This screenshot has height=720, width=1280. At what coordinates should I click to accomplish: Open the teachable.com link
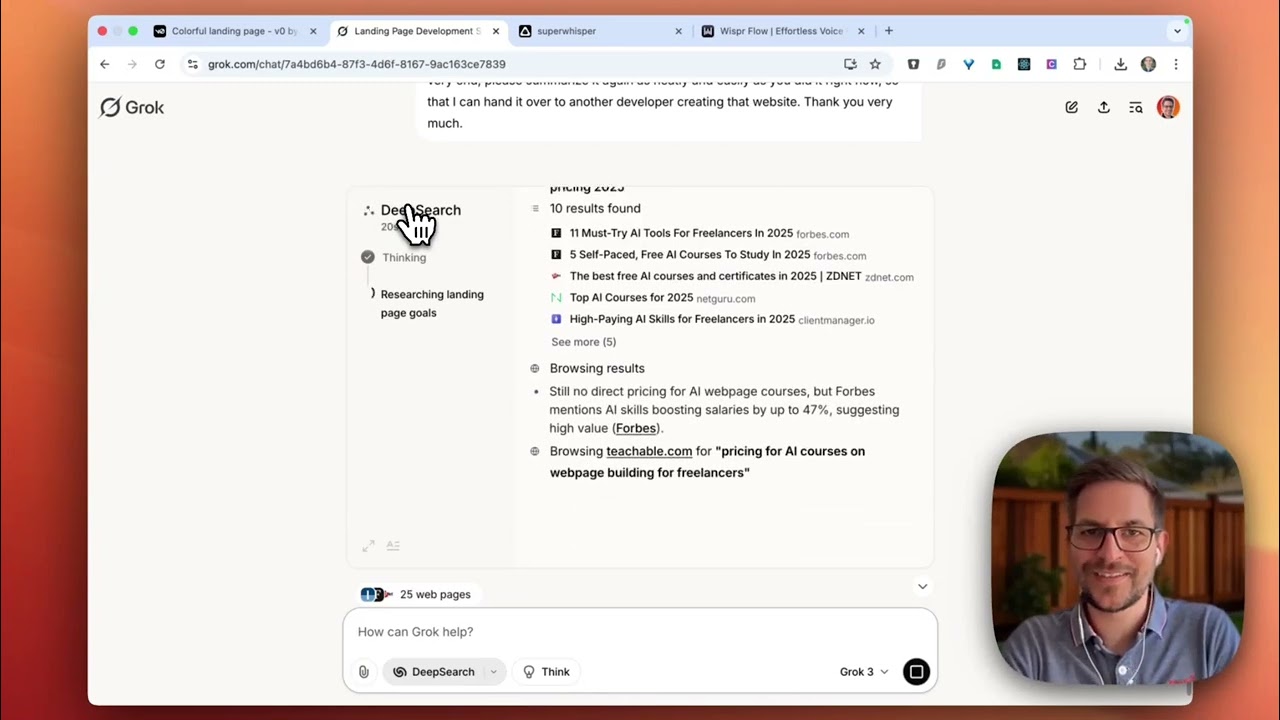tap(649, 451)
